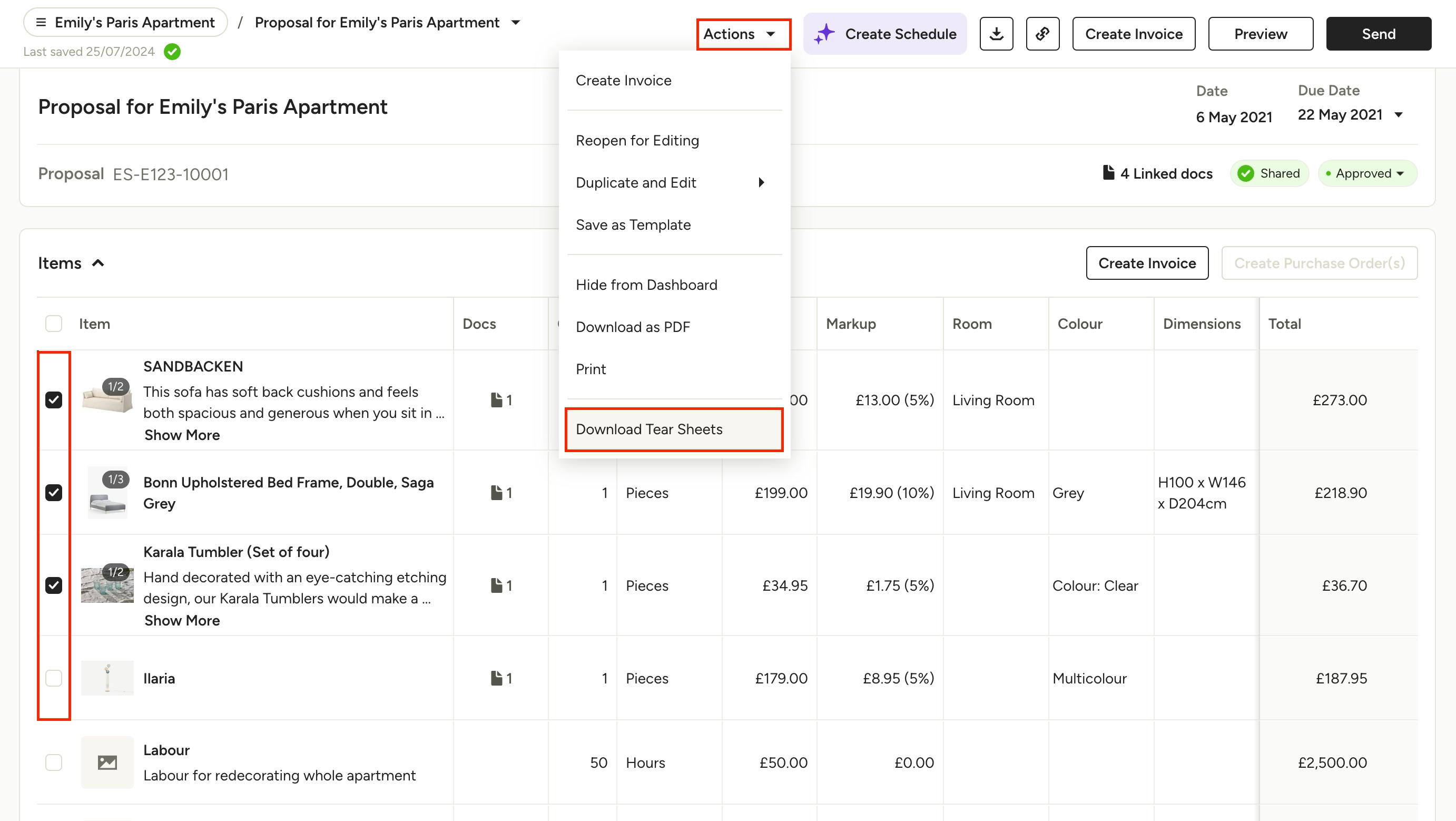Image resolution: width=1456 pixels, height=821 pixels.
Task: Show More of Karala Tumbler description
Action: [x=182, y=620]
